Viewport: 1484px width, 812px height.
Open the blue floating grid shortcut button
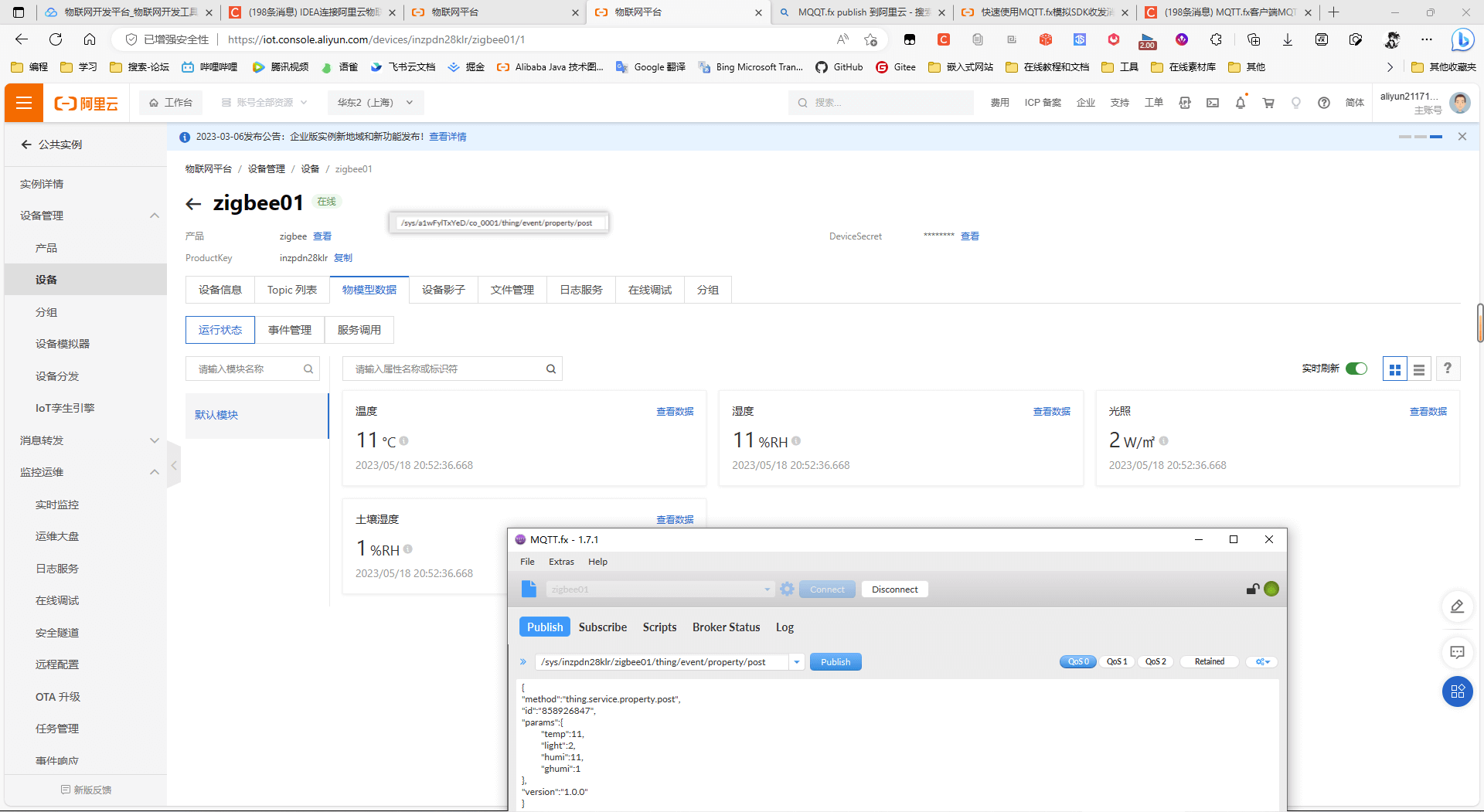pos(1458,691)
